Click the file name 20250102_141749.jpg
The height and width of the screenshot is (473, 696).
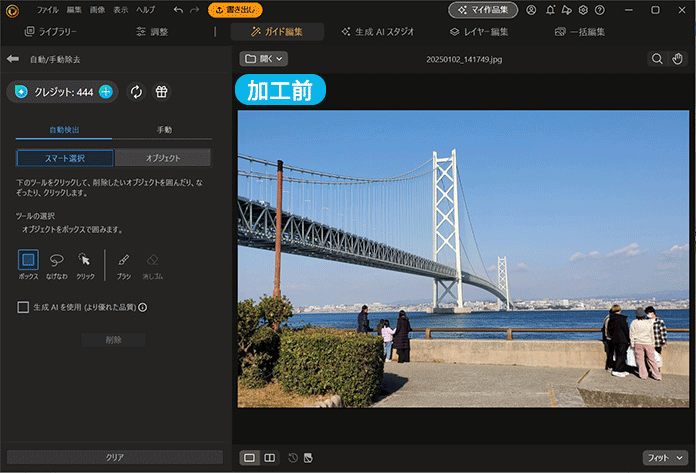pyautogui.click(x=464, y=59)
